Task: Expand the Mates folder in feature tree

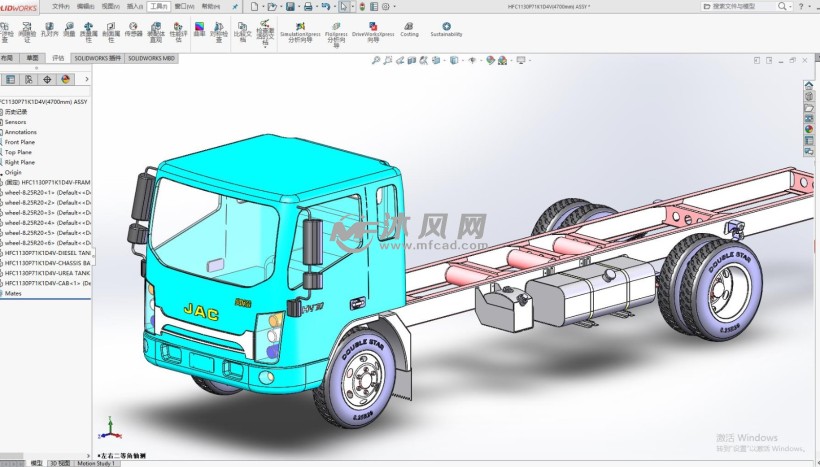Action: pos(14,293)
